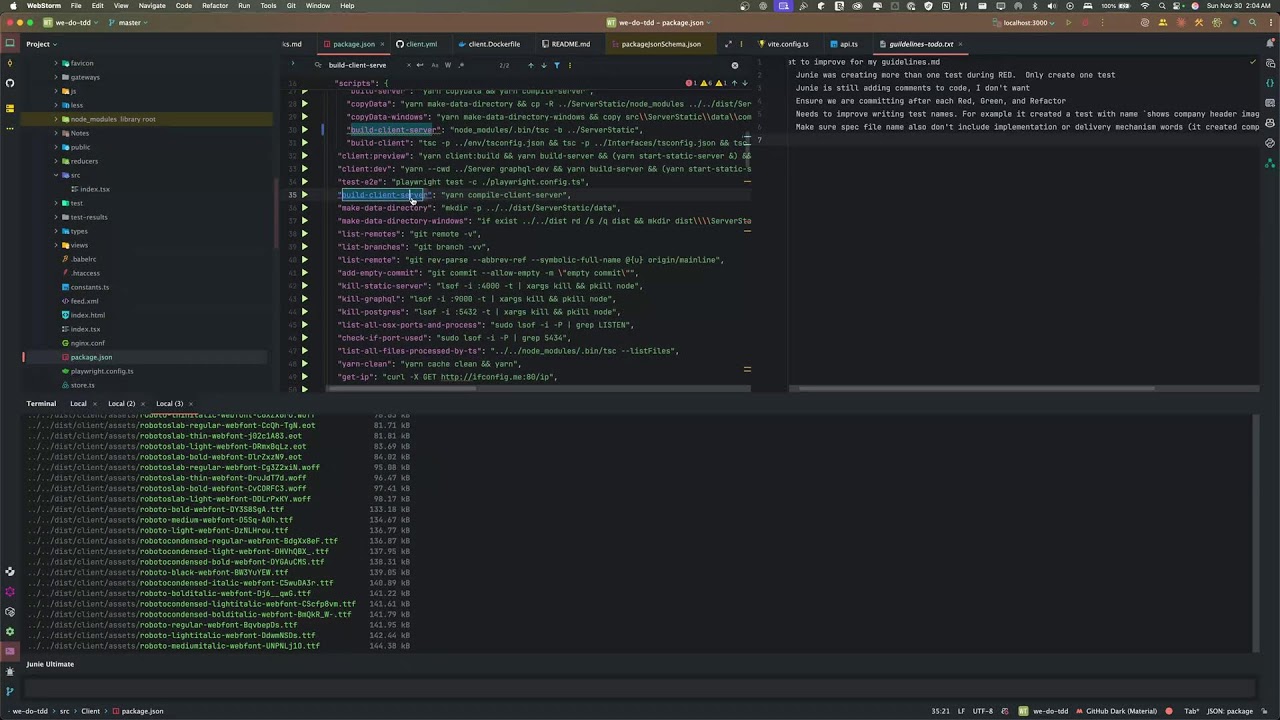1280x720 pixels.
Task: Open the Git tool window sidebar icon
Action: coord(10,691)
